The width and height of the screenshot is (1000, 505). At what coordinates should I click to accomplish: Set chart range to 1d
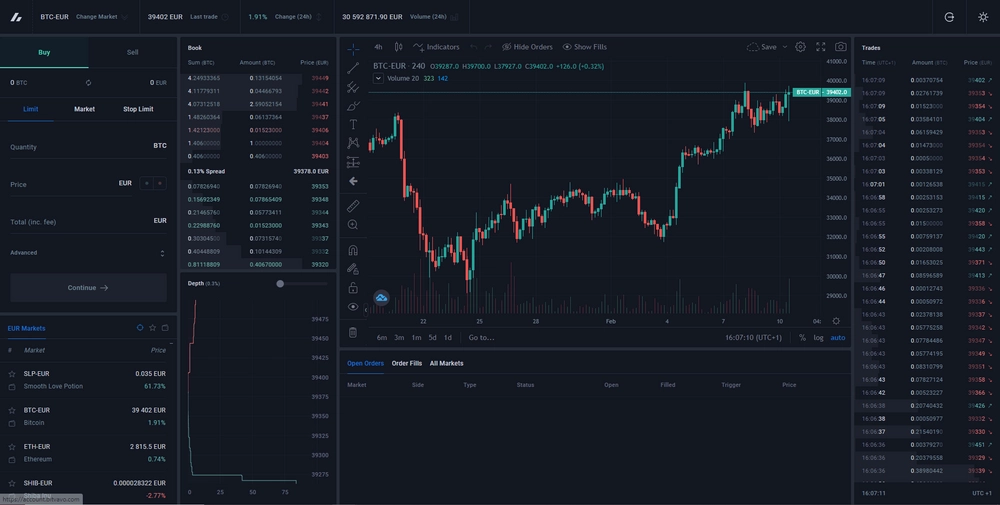(448, 337)
